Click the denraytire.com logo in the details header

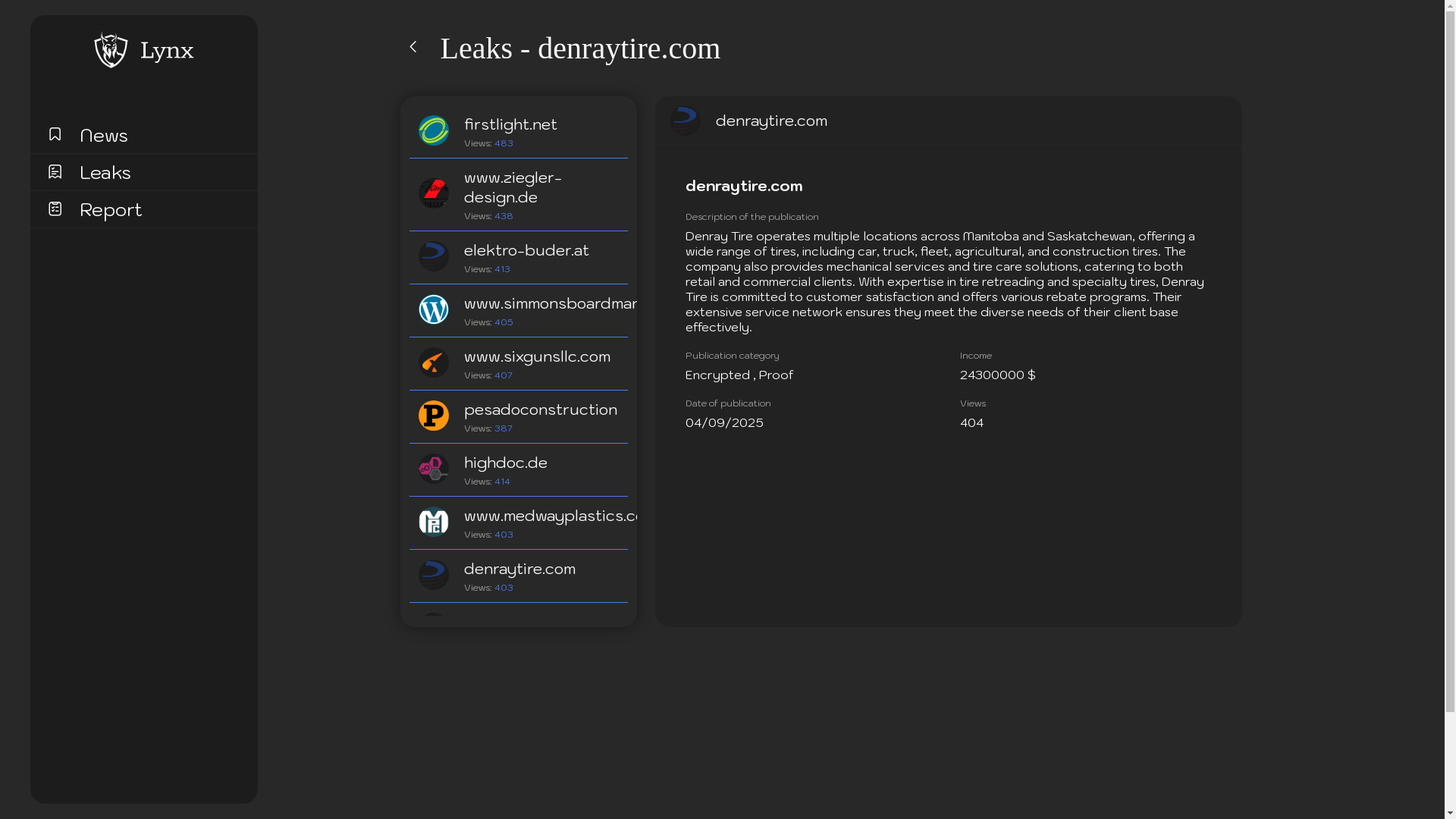[x=685, y=119]
